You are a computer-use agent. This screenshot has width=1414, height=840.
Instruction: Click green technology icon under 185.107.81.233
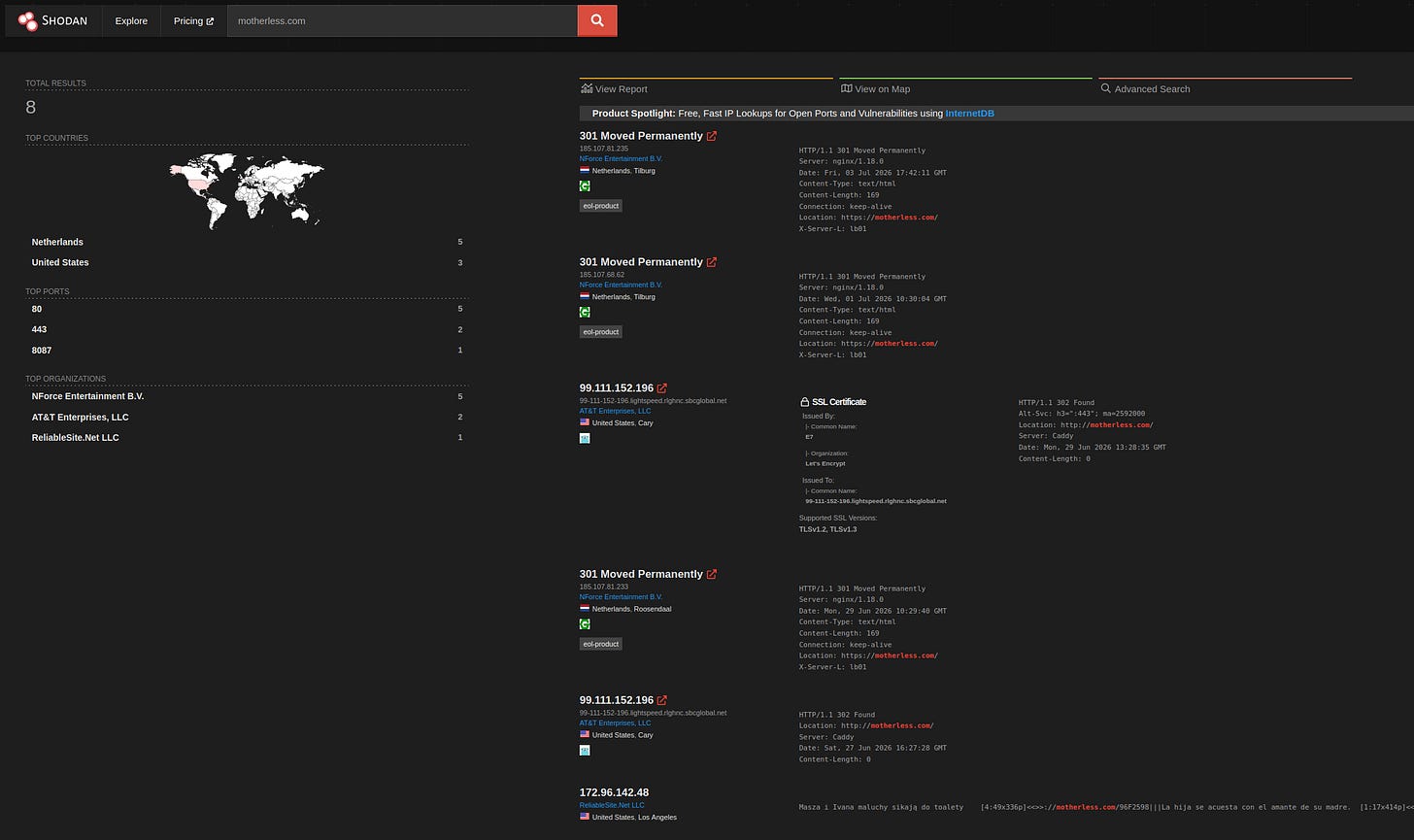click(585, 624)
